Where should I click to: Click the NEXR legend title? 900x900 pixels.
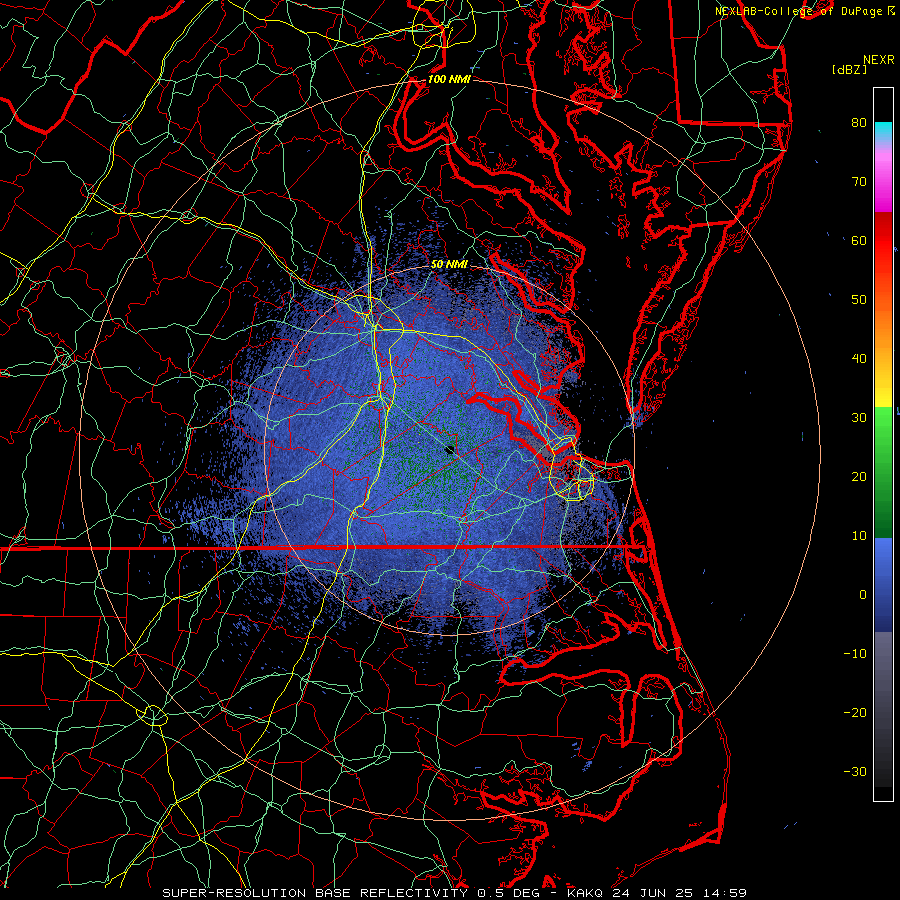click(x=879, y=60)
